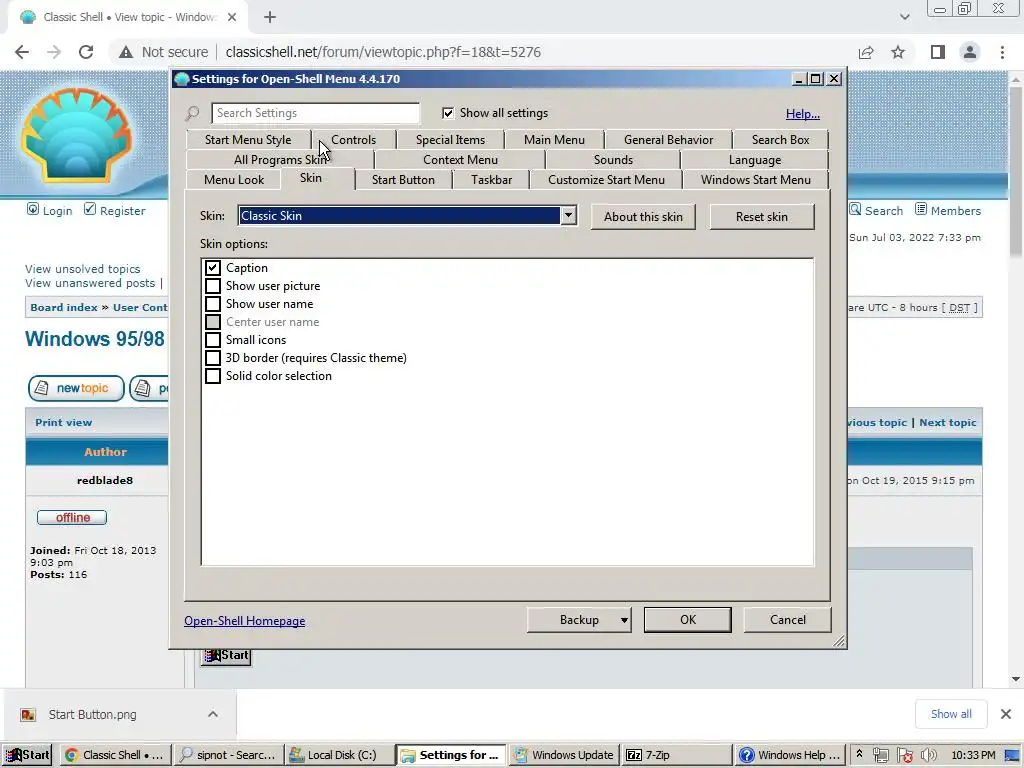Switch to Windows Help taskbar item
Screen dimensions: 1024x768
click(791, 755)
